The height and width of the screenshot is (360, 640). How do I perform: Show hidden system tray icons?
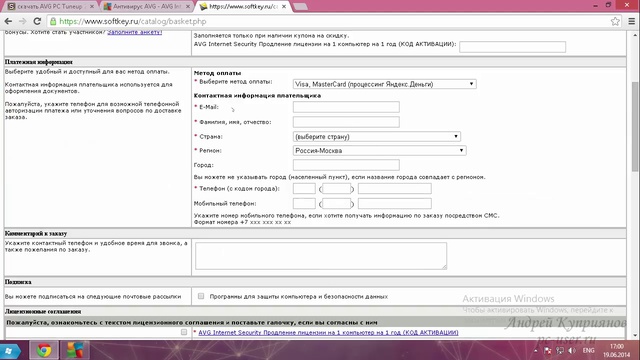point(536,351)
